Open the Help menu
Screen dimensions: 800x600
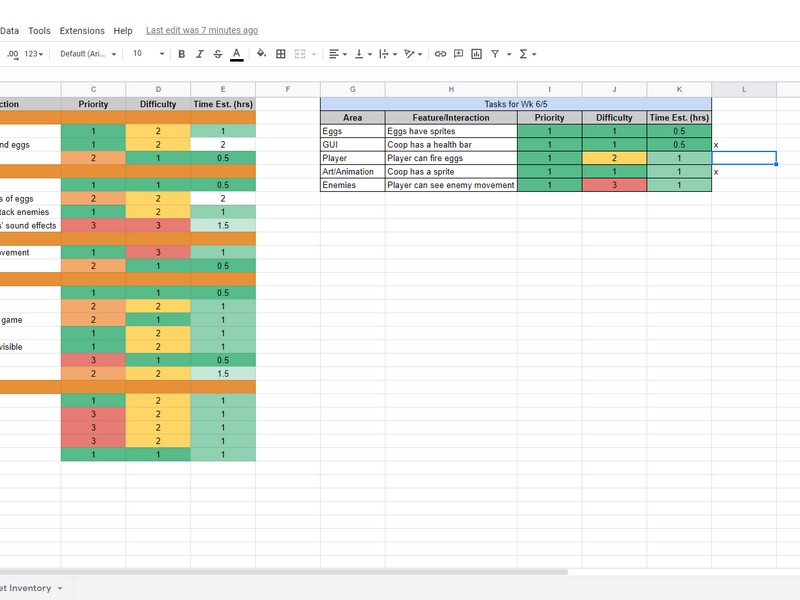(x=123, y=31)
